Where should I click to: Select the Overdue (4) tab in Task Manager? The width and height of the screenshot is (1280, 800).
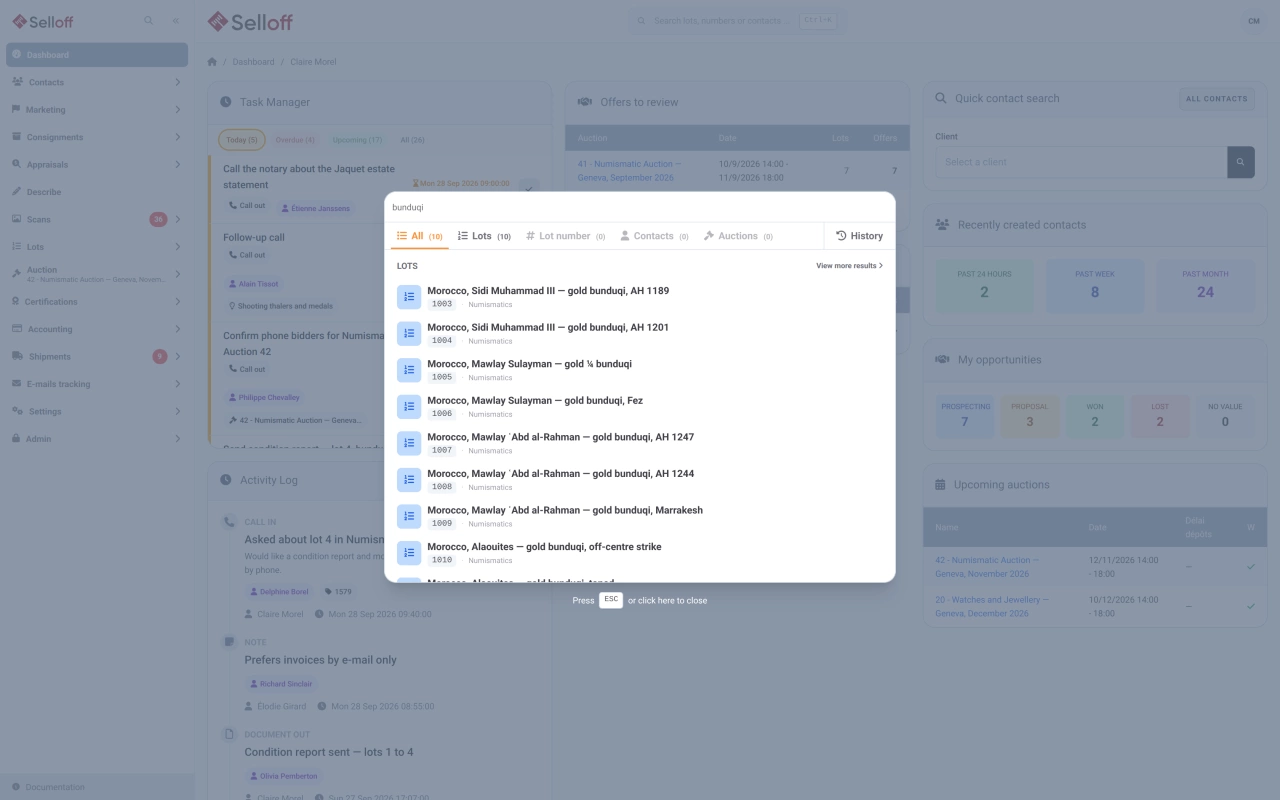click(295, 140)
